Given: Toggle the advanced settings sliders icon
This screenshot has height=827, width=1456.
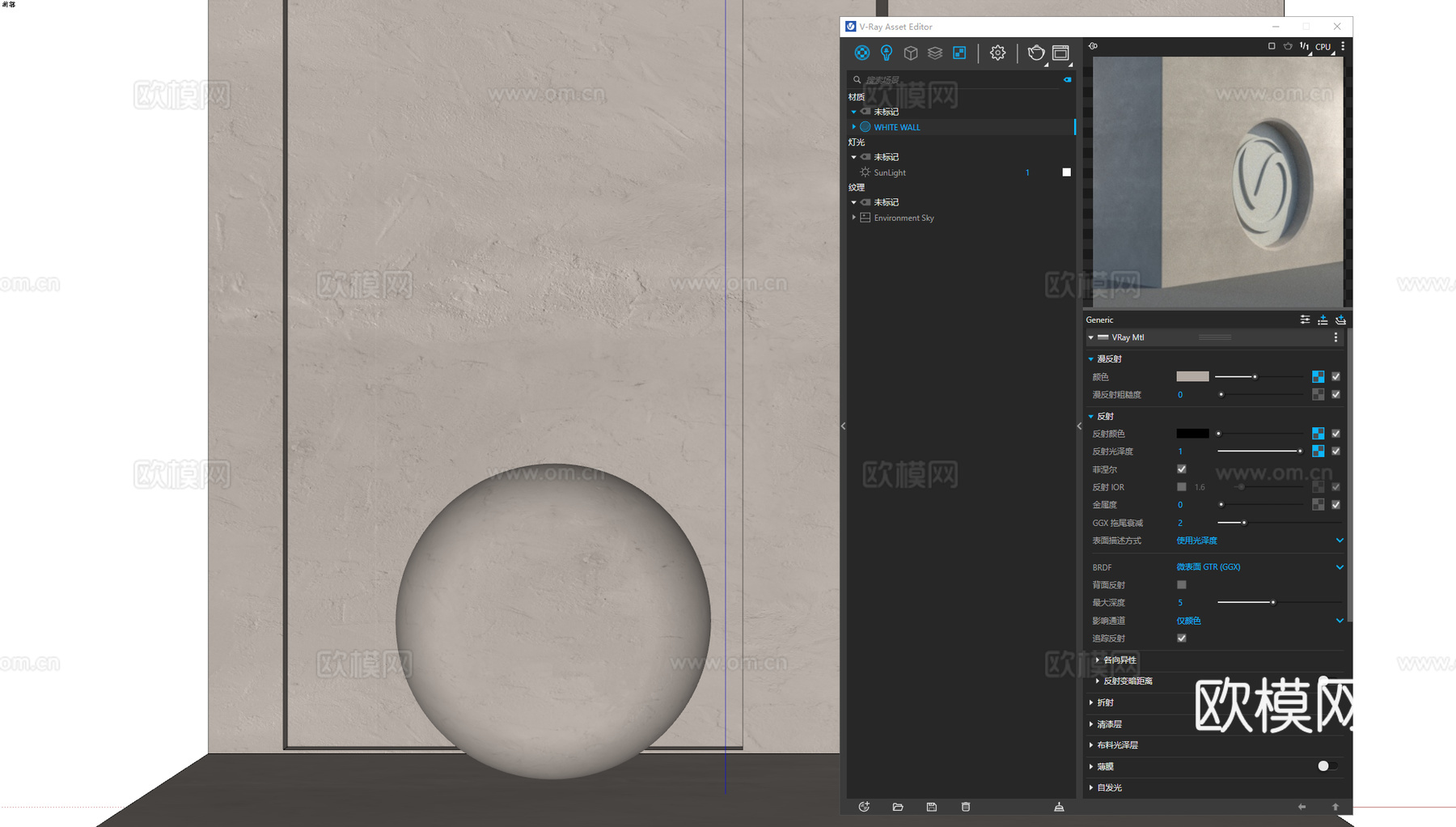Looking at the screenshot, I should tap(1305, 320).
